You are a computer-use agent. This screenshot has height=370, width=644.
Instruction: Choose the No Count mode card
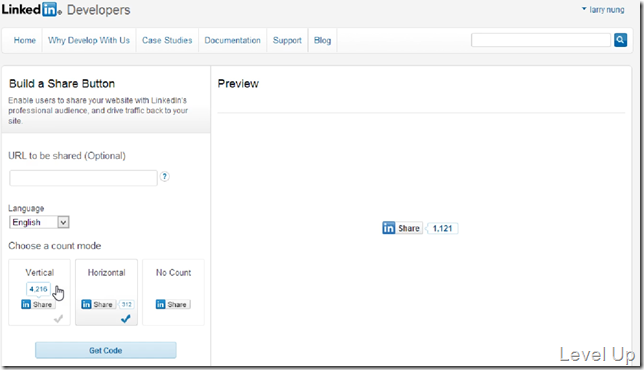173,292
